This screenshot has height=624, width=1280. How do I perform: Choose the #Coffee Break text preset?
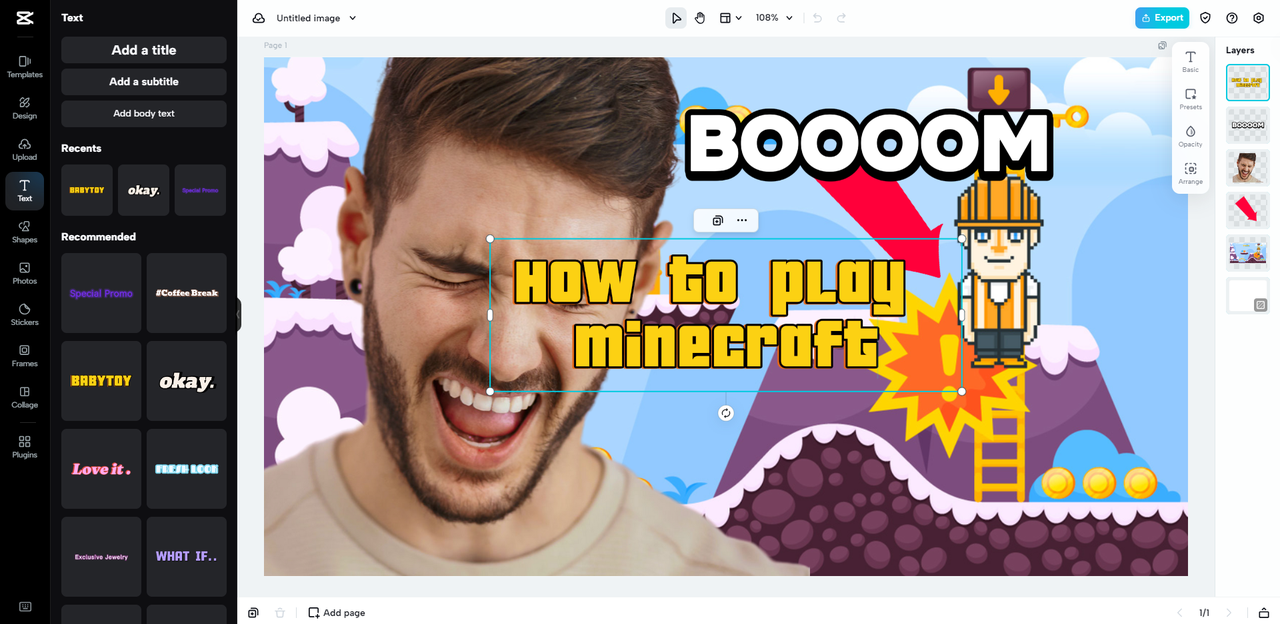tap(187, 293)
